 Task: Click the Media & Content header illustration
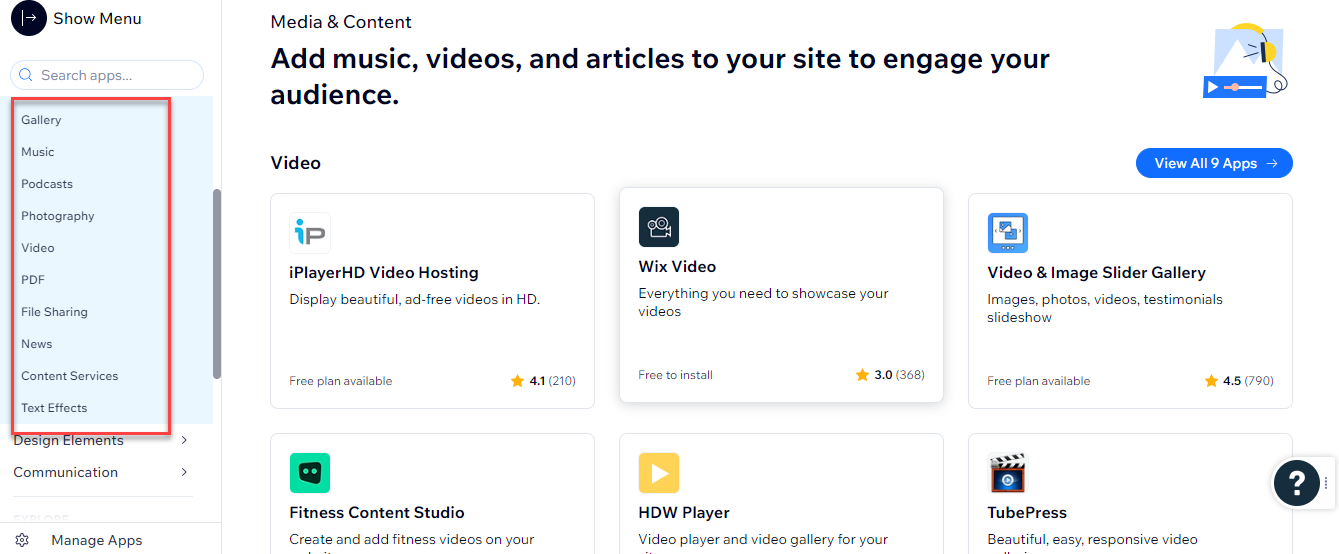click(1245, 60)
